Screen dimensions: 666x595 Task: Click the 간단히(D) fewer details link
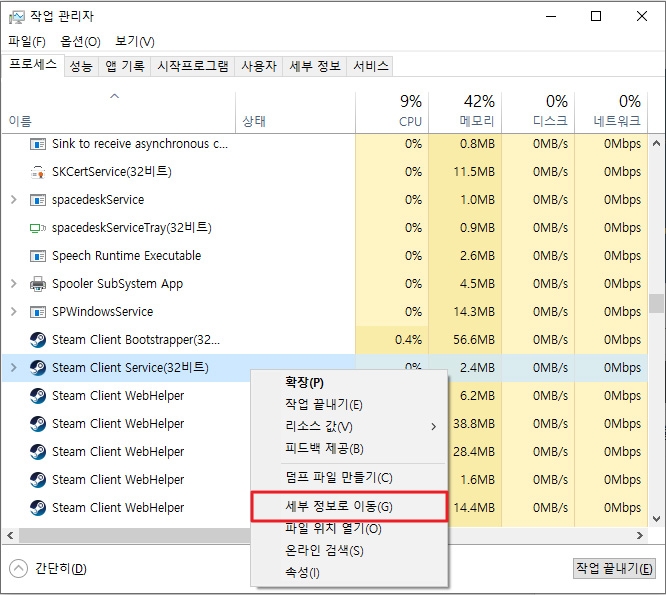(x=61, y=569)
